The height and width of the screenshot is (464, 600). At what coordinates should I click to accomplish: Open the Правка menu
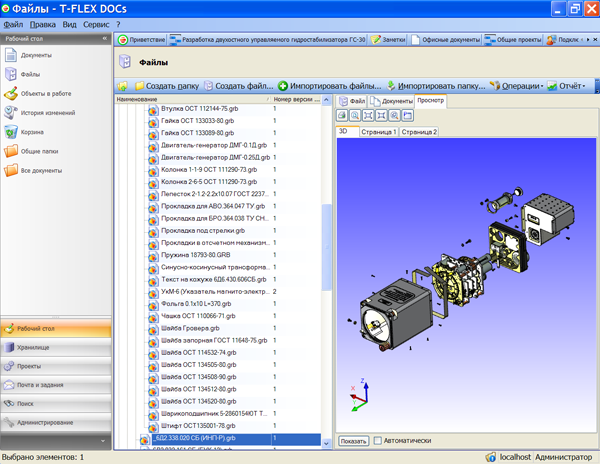(x=43, y=24)
